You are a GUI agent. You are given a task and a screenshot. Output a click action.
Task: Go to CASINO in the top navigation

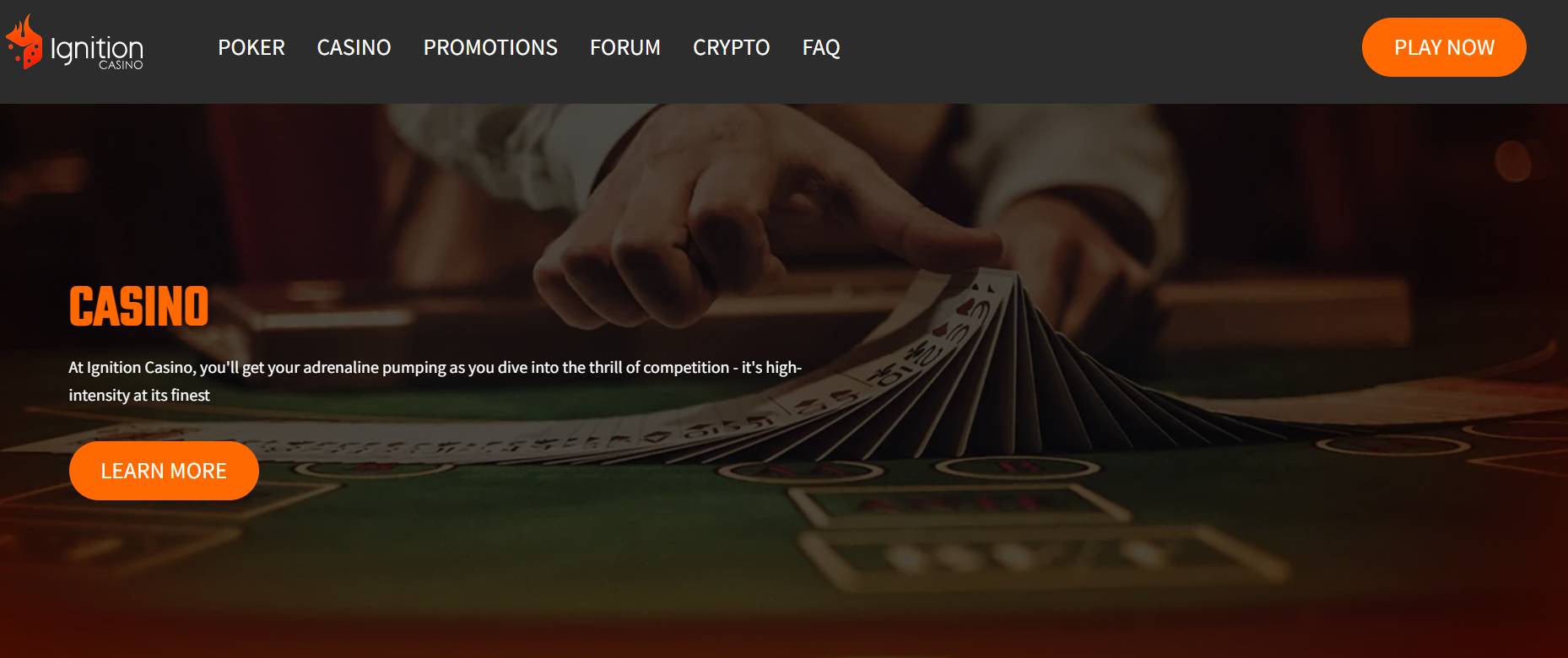(x=354, y=47)
